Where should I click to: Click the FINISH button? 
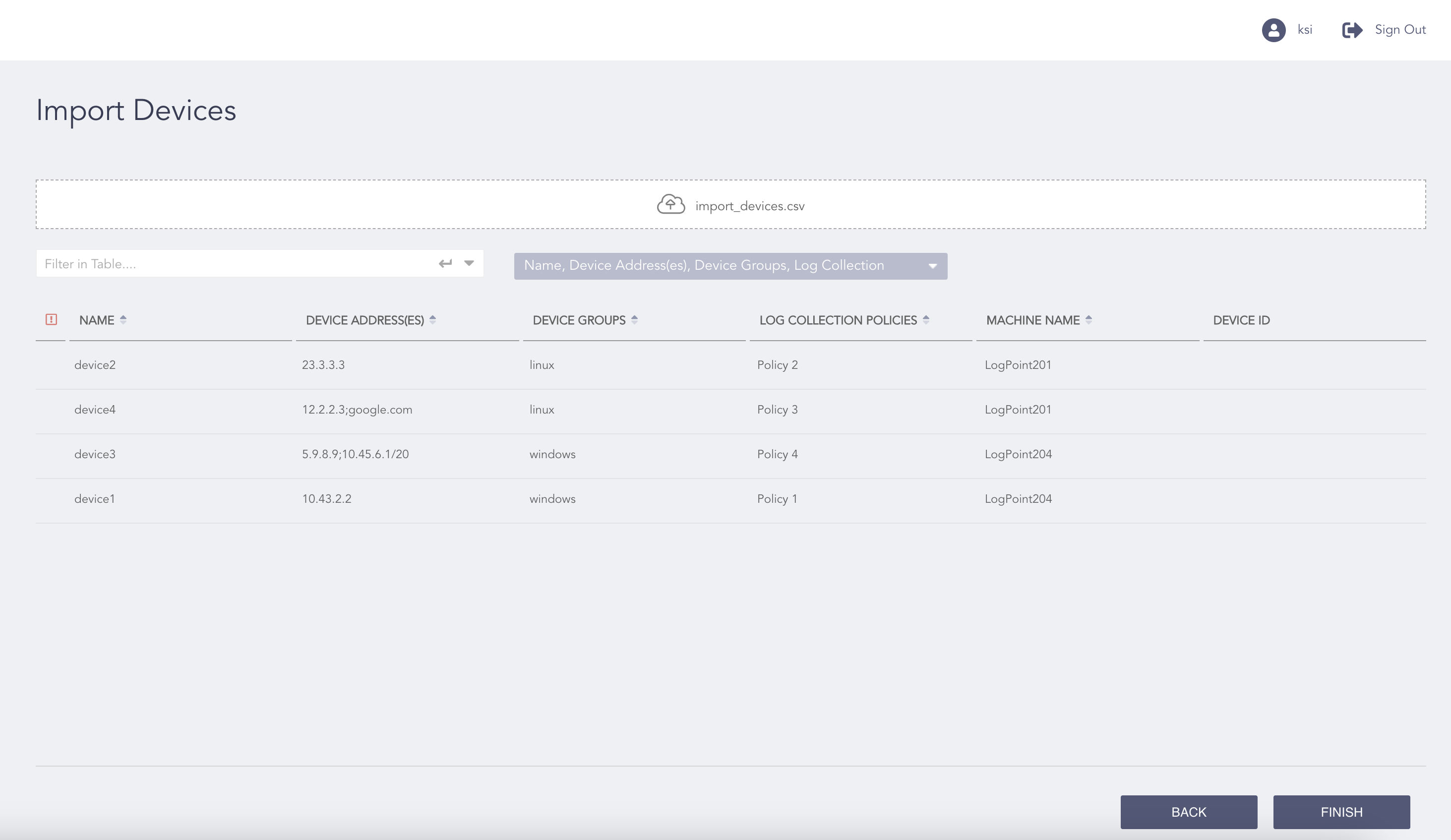coord(1341,812)
